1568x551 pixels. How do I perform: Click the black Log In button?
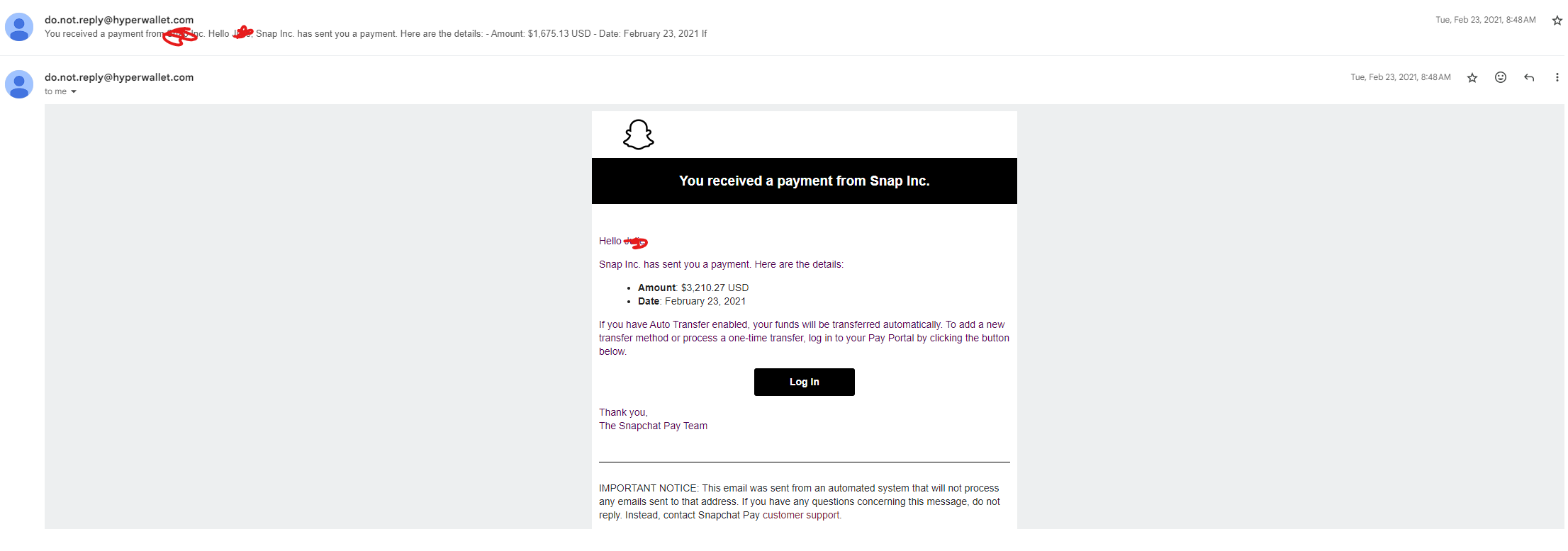click(804, 382)
